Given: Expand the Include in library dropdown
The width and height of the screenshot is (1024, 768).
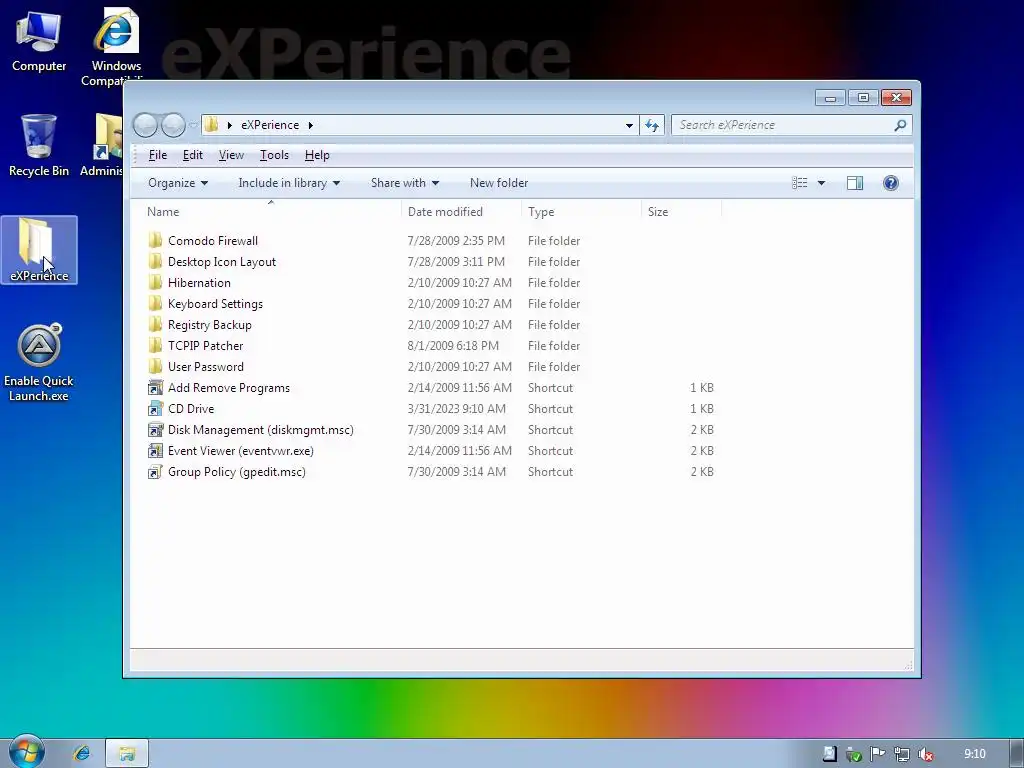Looking at the screenshot, I should point(289,183).
